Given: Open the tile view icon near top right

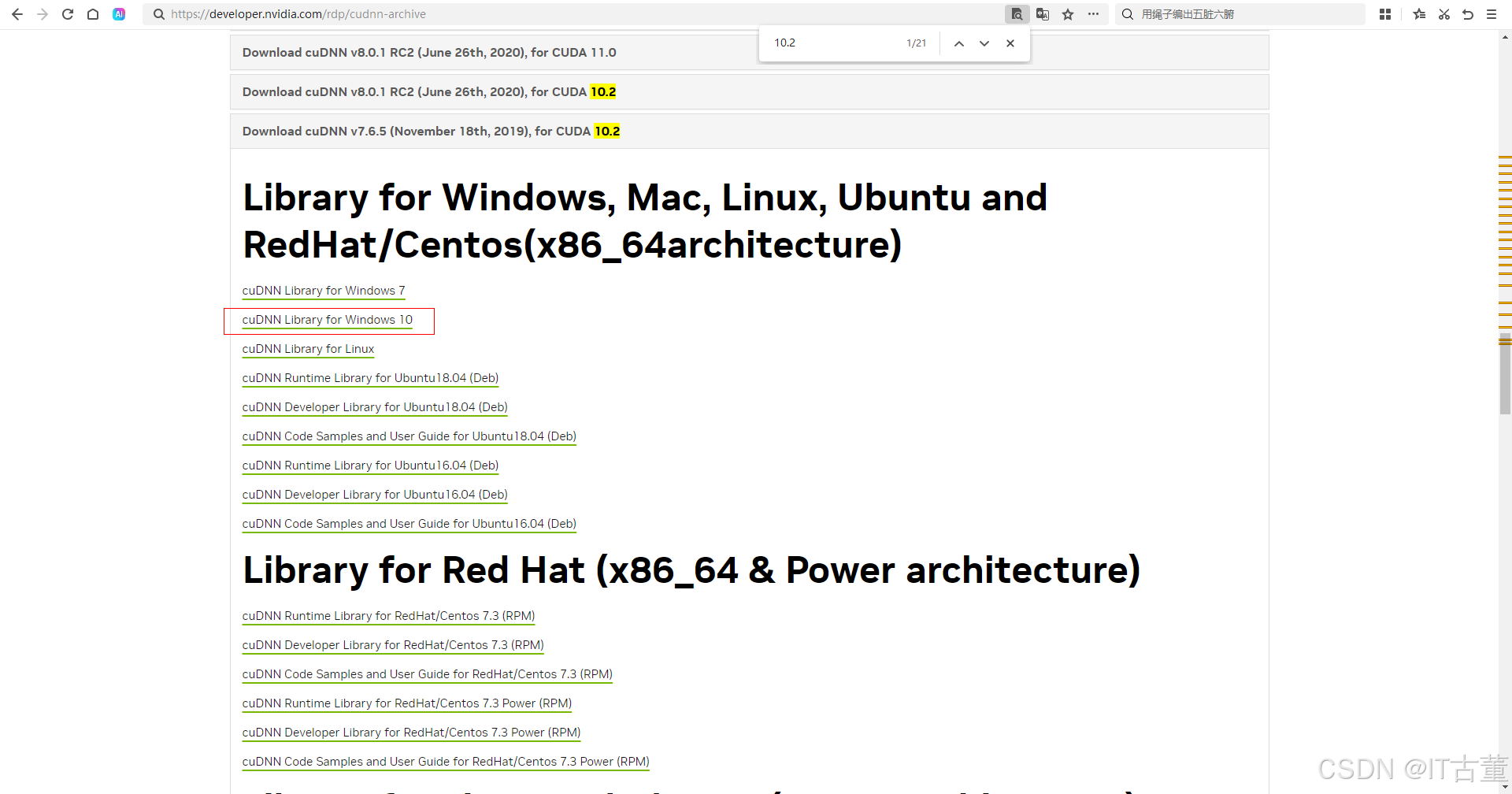Looking at the screenshot, I should coord(1385,13).
